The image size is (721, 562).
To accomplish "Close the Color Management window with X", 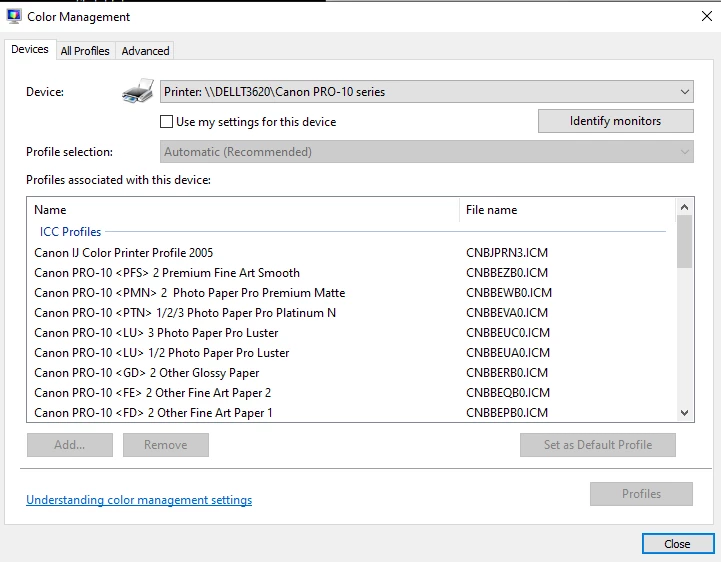I will click(707, 17).
